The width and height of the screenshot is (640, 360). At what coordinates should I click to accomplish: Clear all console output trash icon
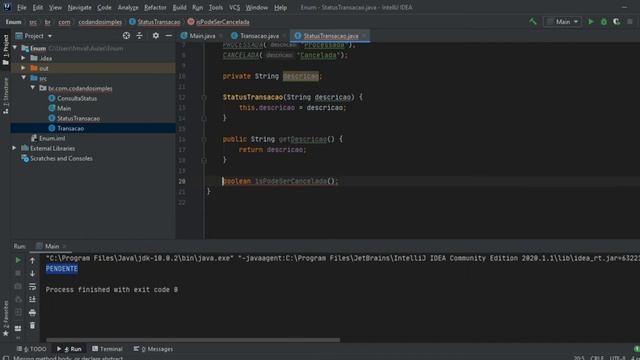coord(32,326)
